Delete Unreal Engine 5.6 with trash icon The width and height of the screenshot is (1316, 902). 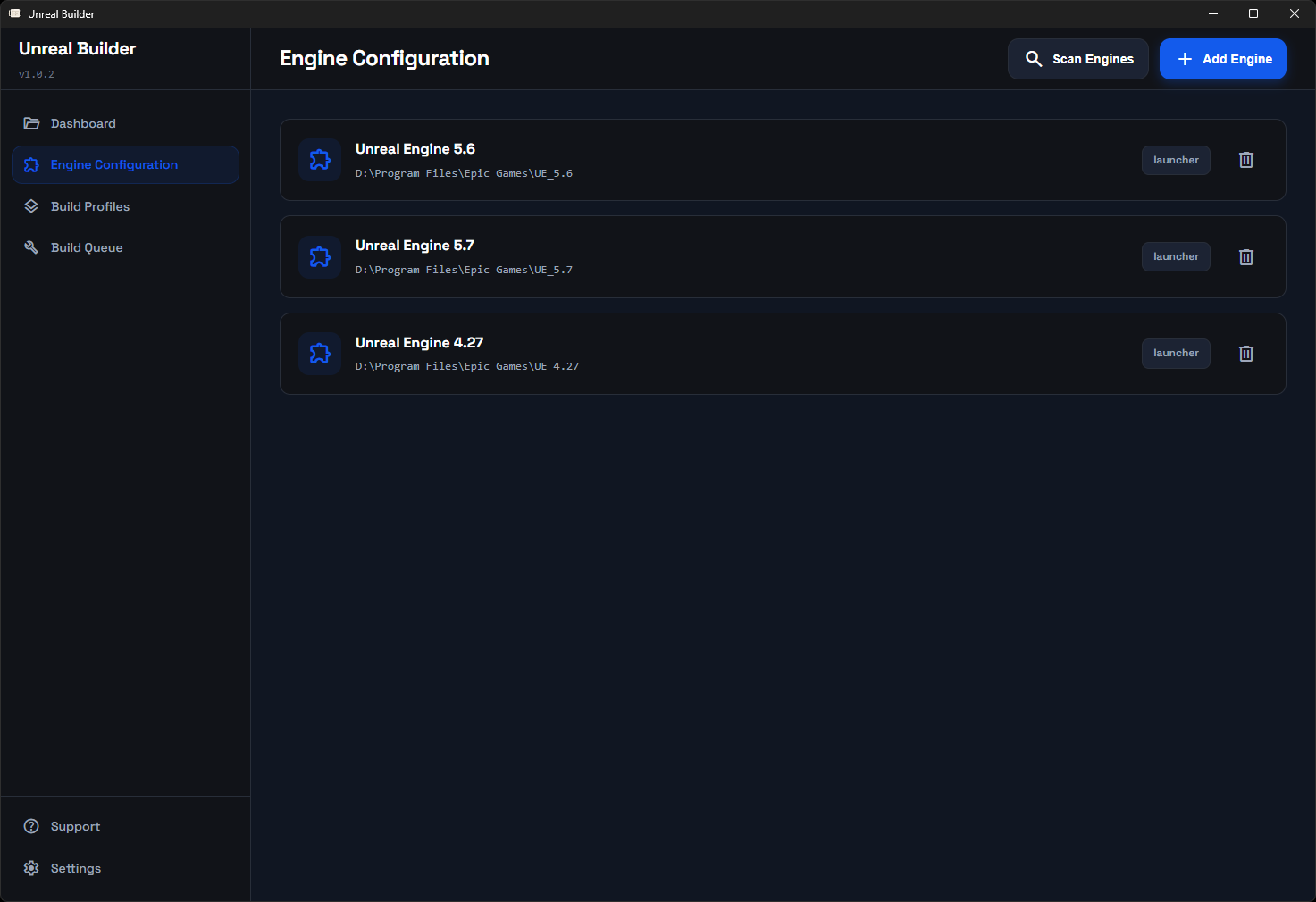point(1246,160)
